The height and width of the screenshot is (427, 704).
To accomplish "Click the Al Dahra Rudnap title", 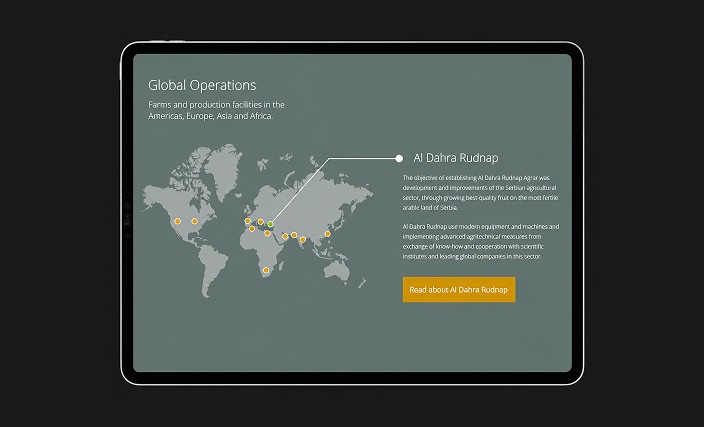I will click(x=456, y=158).
